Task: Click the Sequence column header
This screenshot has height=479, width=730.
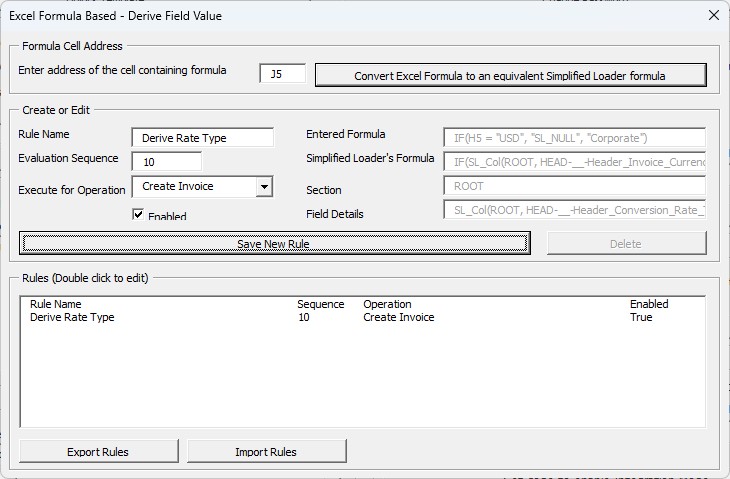Action: pos(321,304)
